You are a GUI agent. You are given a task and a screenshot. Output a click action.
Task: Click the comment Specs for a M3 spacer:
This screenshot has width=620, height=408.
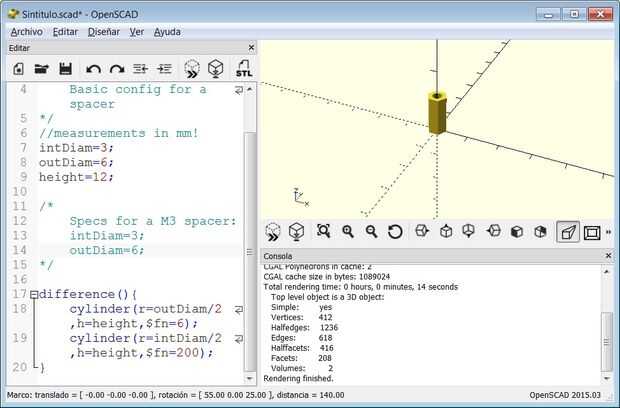click(153, 221)
